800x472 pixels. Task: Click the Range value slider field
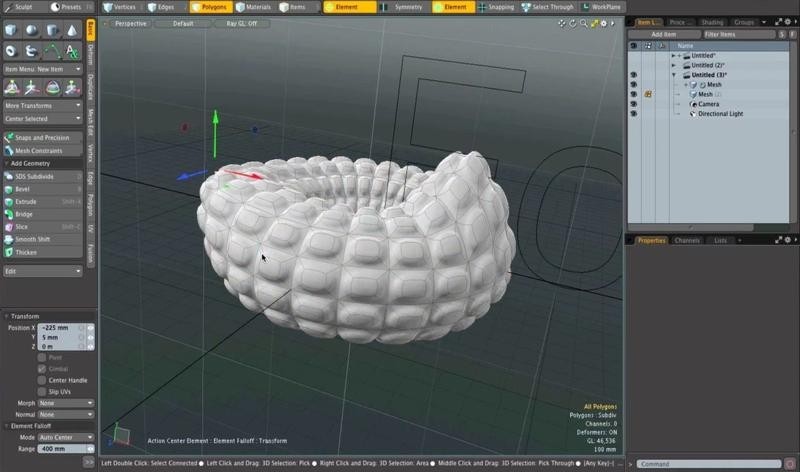click(x=62, y=448)
